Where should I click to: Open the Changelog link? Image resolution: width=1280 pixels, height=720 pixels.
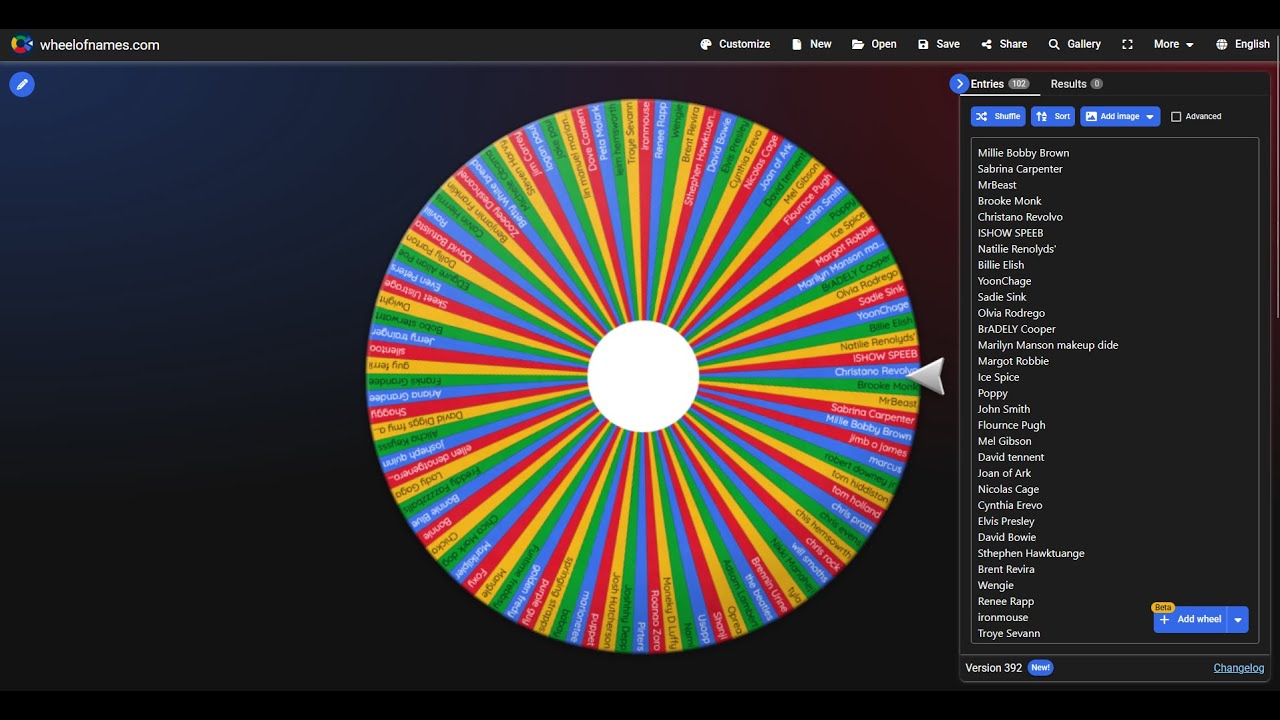[x=1239, y=668]
